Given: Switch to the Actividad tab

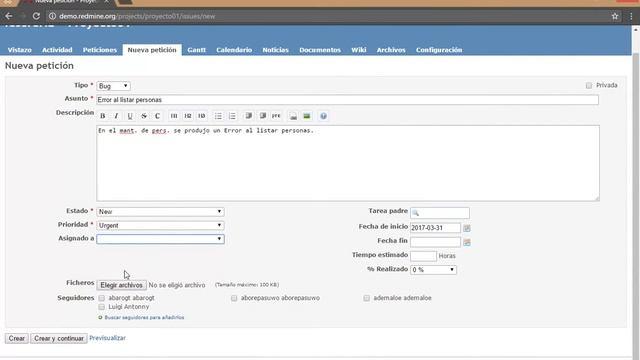Looking at the screenshot, I should pos(57,50).
